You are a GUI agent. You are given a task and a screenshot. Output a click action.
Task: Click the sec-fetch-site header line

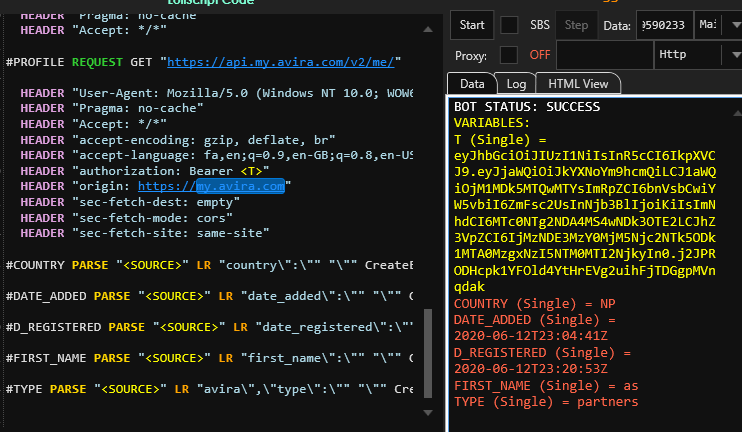[x=145, y=233]
